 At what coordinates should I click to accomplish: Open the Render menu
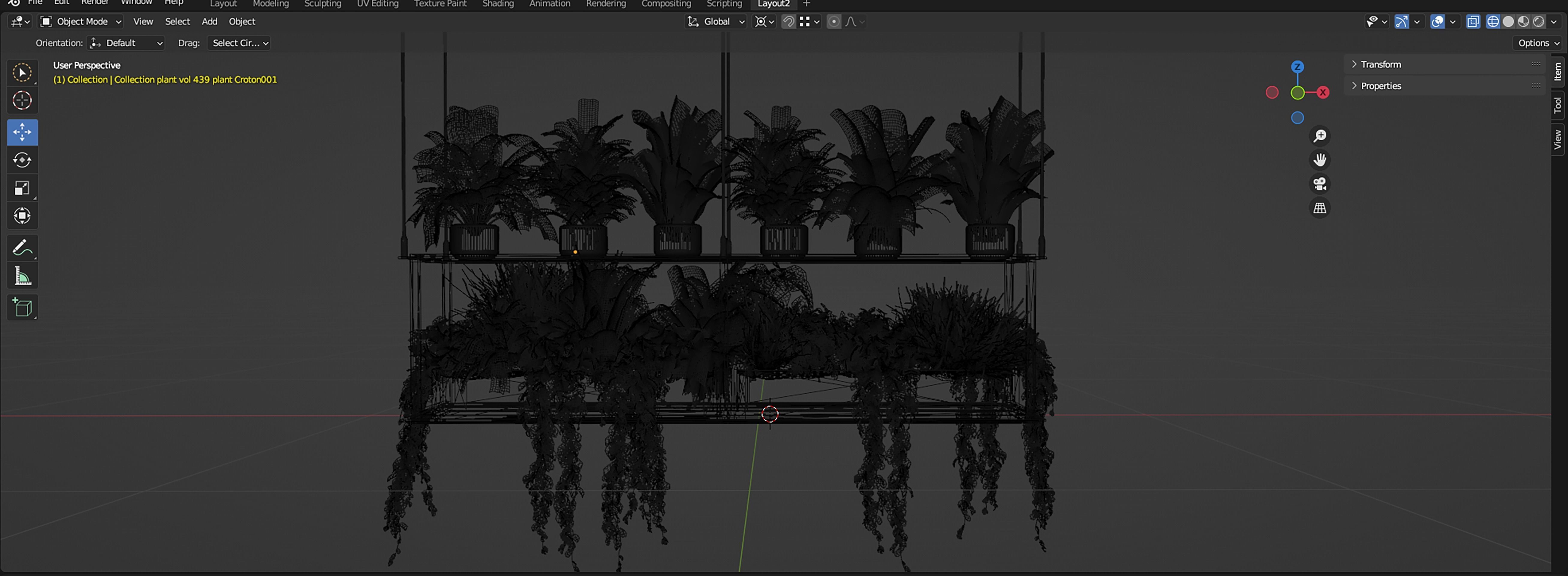[x=94, y=2]
